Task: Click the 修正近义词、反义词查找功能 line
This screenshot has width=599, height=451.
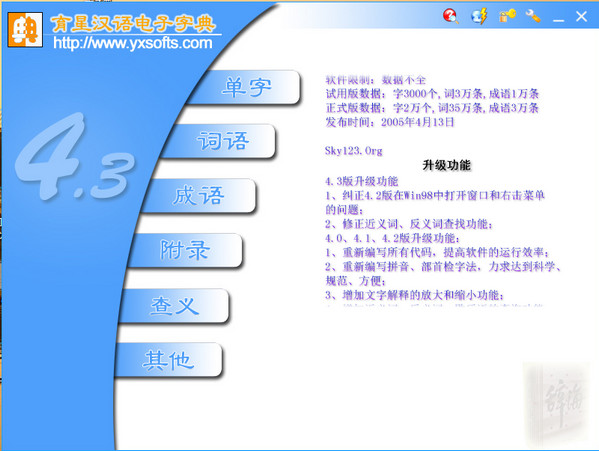Action: [x=409, y=224]
